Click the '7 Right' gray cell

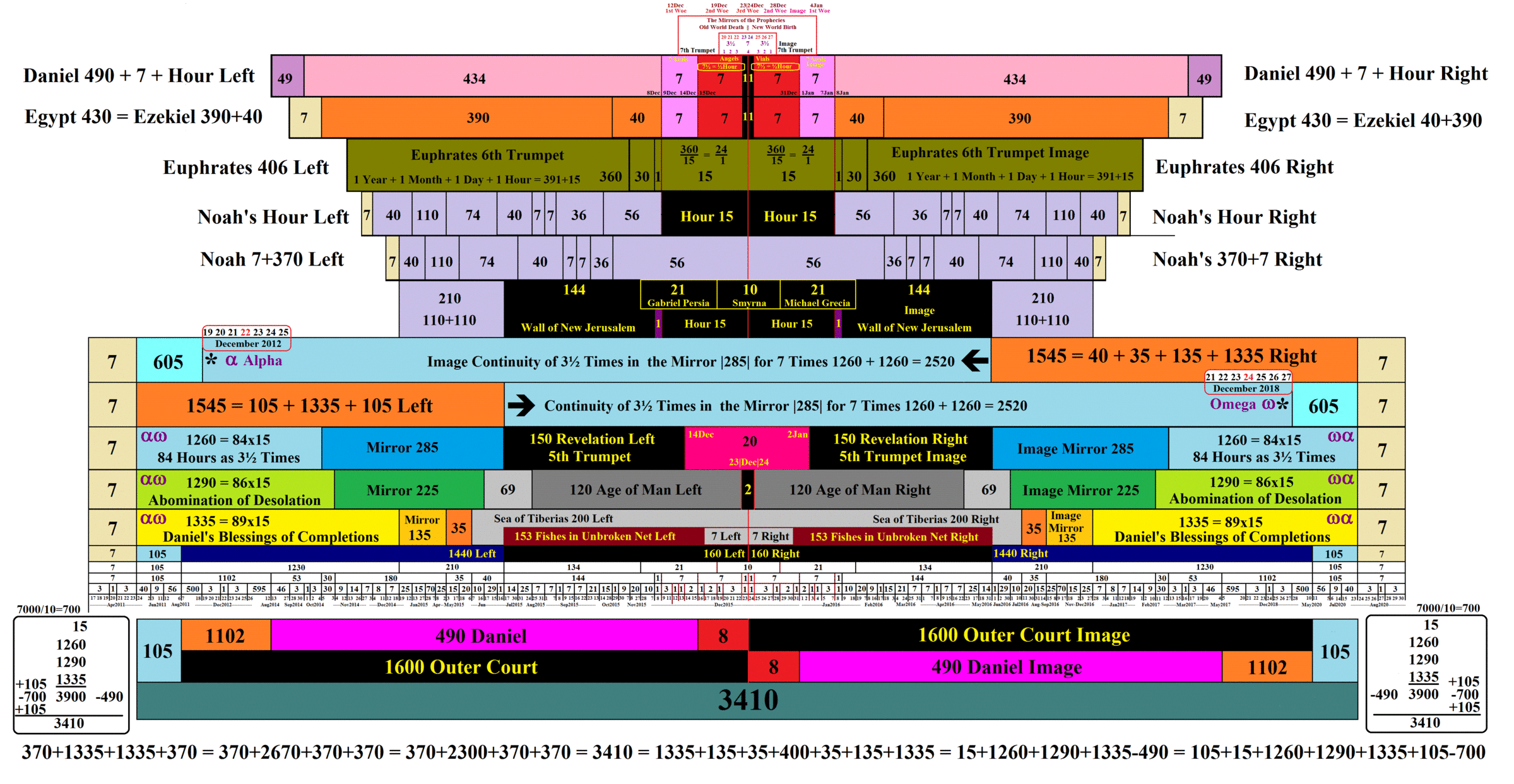coord(771,536)
